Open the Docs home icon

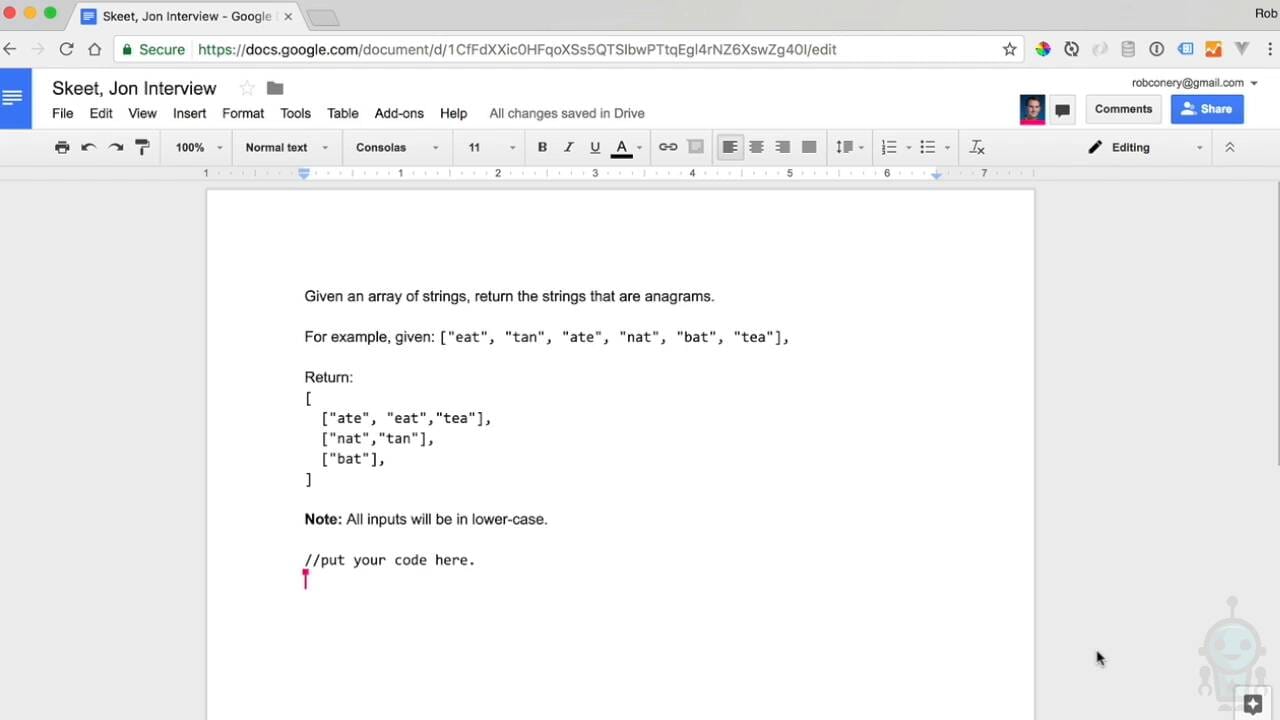(x=14, y=98)
